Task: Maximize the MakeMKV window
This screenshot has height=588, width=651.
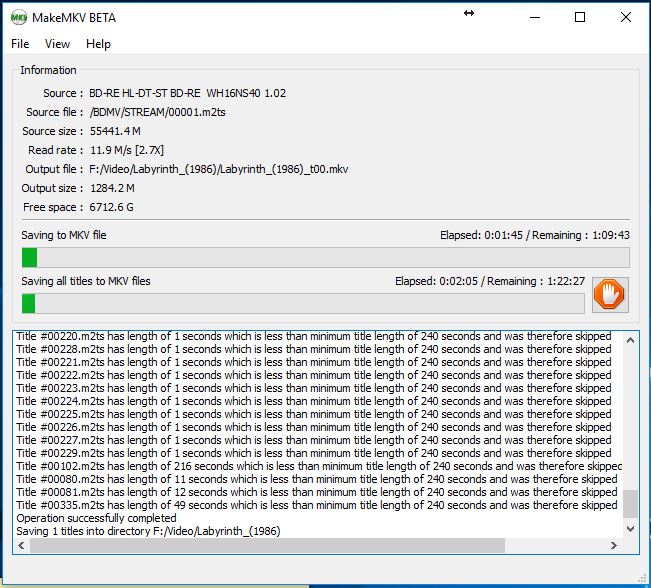Action: point(580,17)
